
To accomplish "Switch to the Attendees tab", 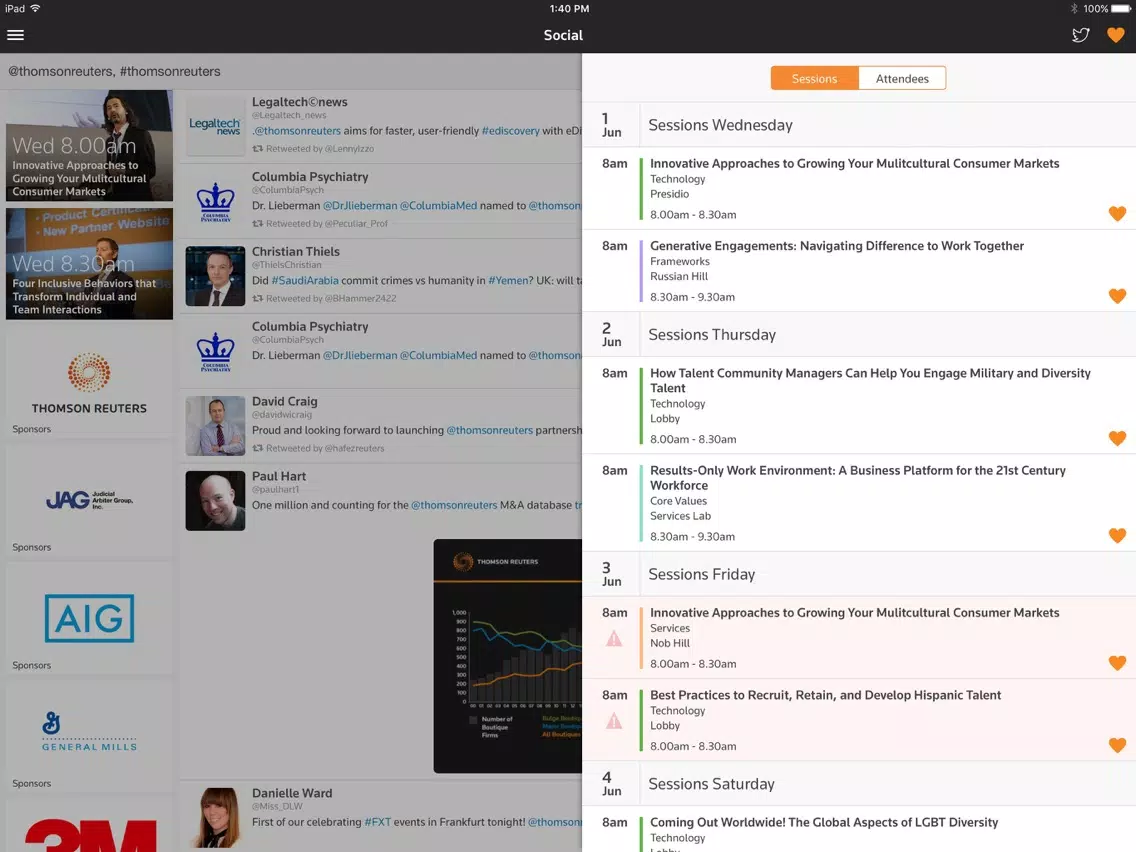I will 902,78.
